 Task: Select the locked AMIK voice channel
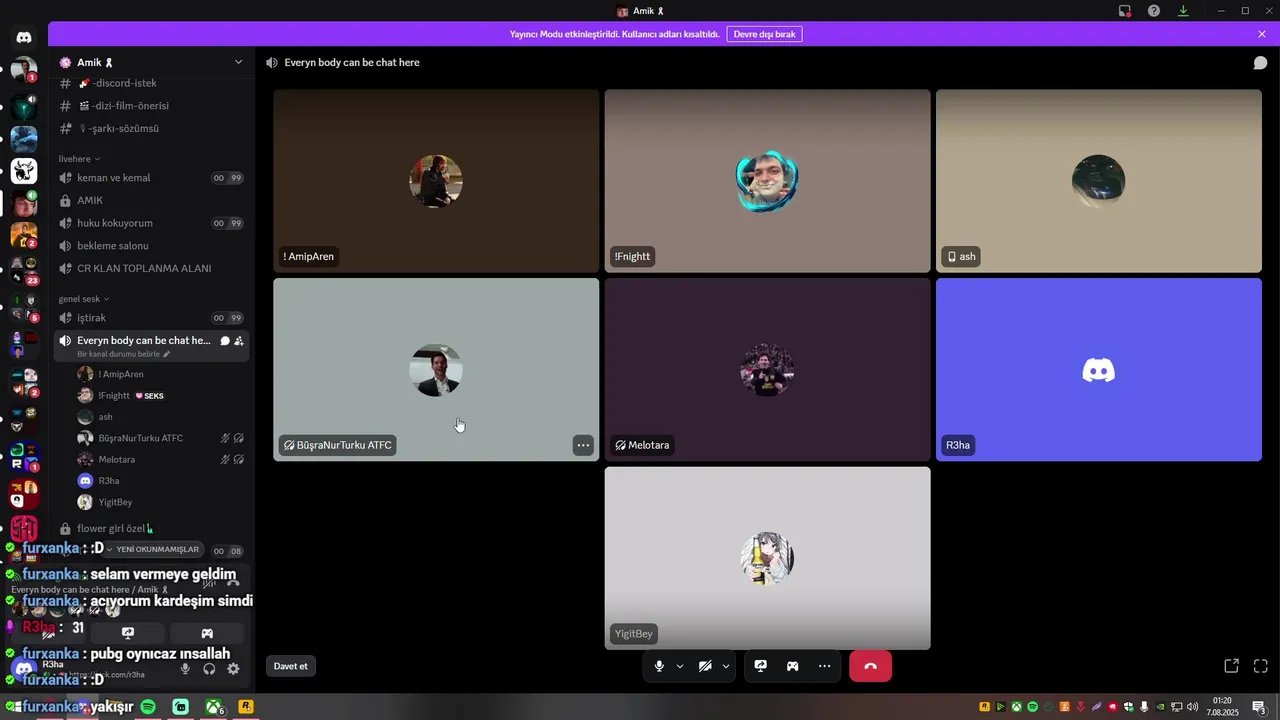tap(152, 201)
